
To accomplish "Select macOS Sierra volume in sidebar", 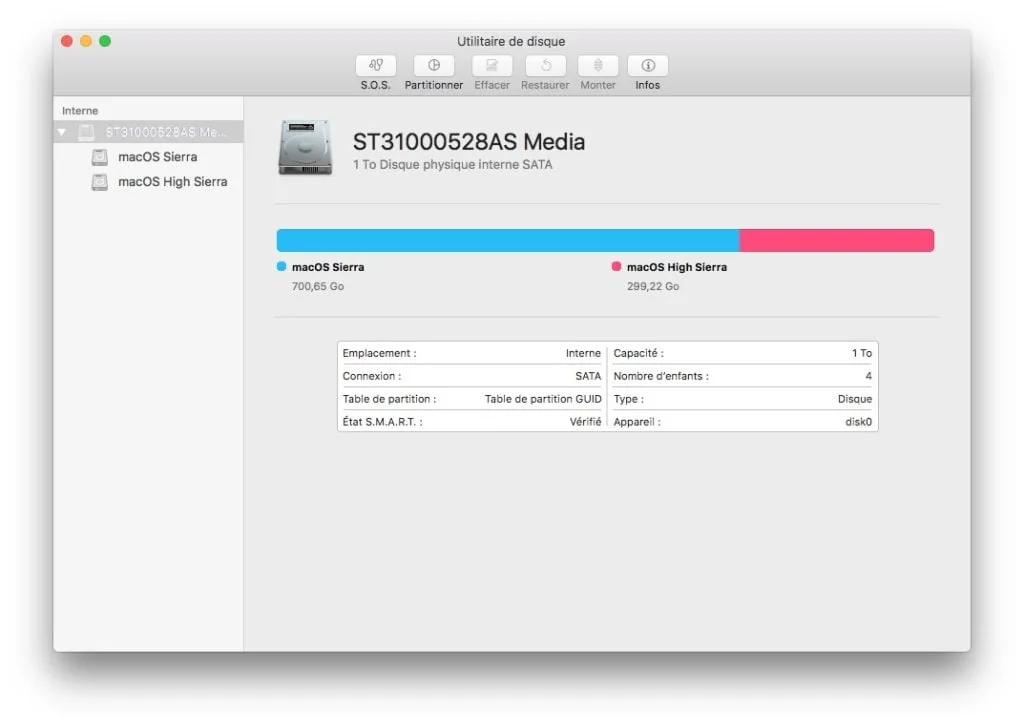I will [x=149, y=157].
